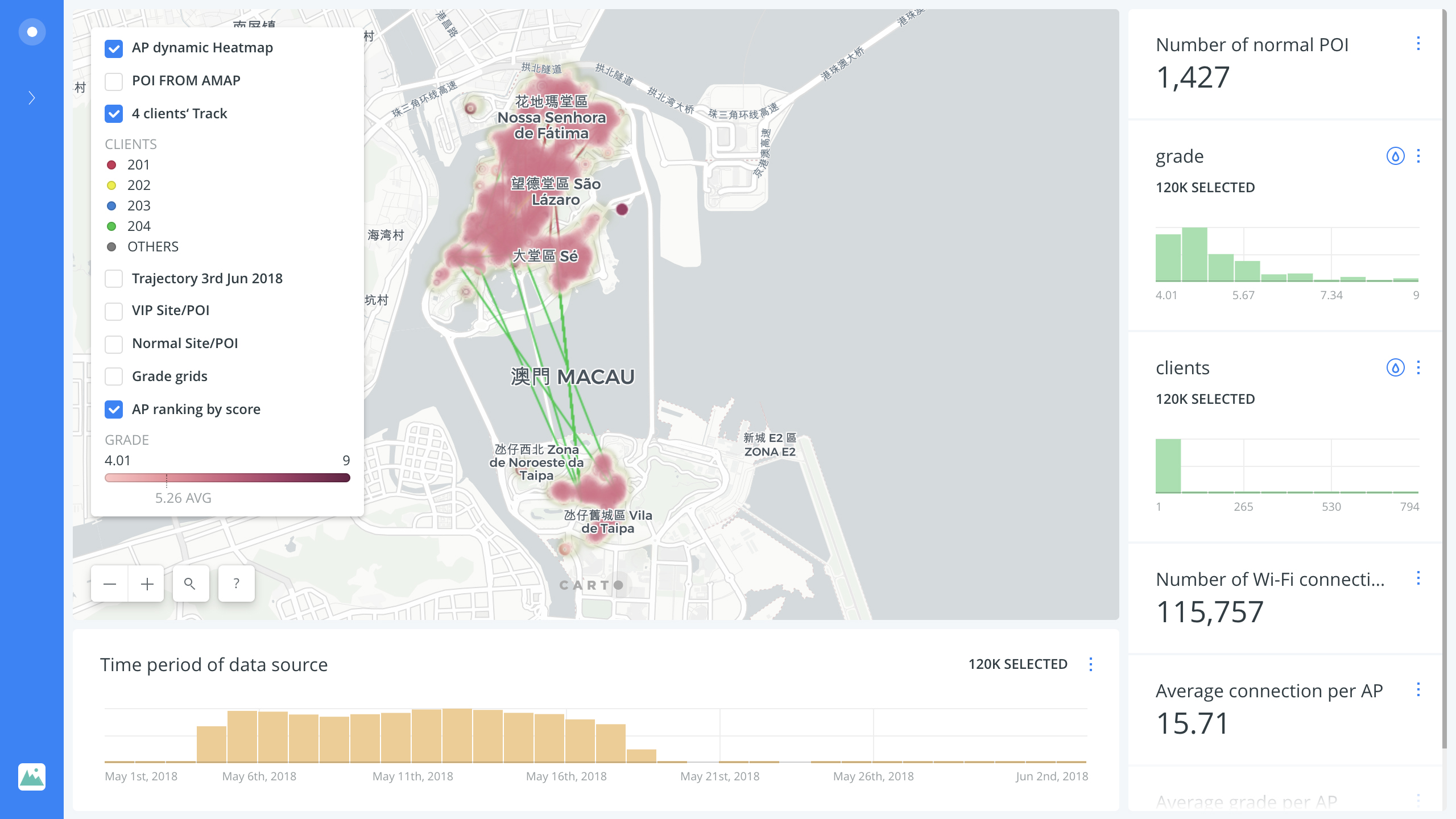
Task: Toggle auto-style on the grade widget
Action: pyautogui.click(x=1395, y=156)
